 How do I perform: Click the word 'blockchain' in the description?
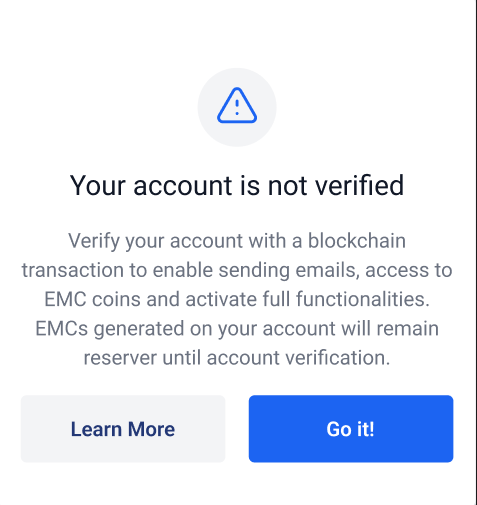coord(357,240)
